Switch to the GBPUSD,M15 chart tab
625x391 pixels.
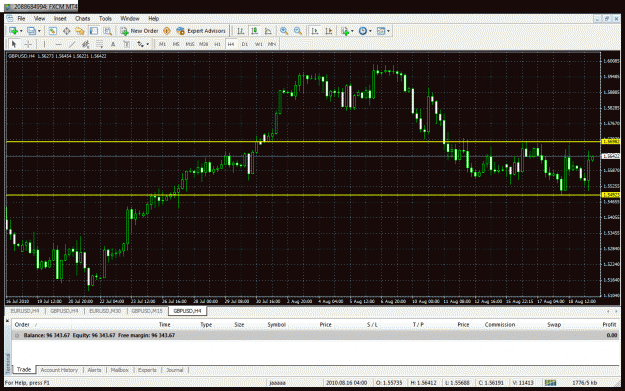click(x=147, y=311)
